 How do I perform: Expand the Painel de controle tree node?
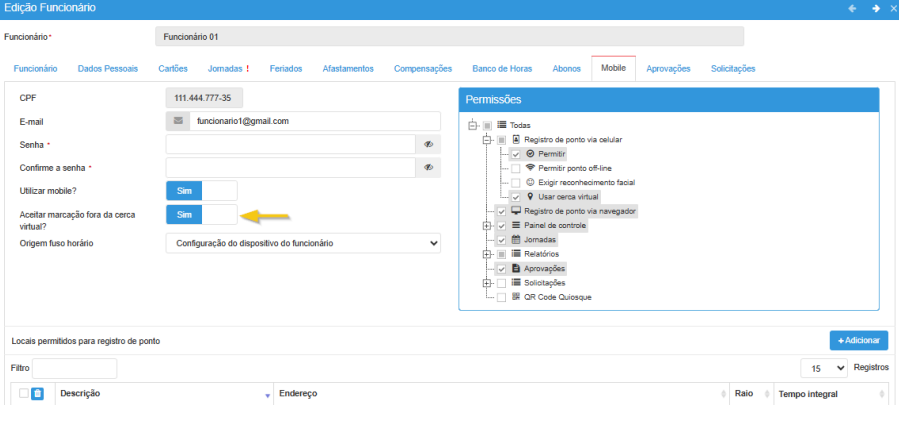click(487, 226)
